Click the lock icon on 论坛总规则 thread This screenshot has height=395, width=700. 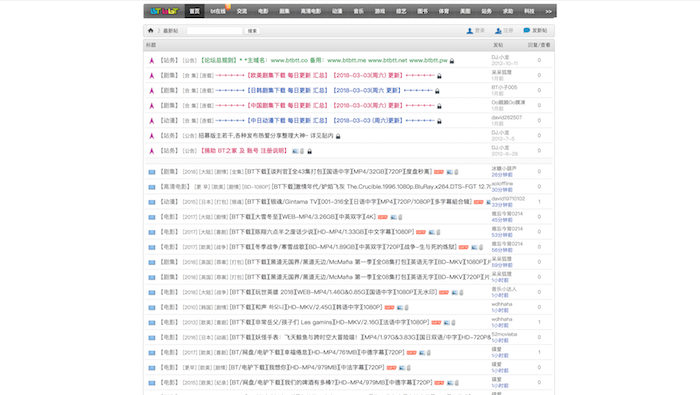[x=452, y=61]
